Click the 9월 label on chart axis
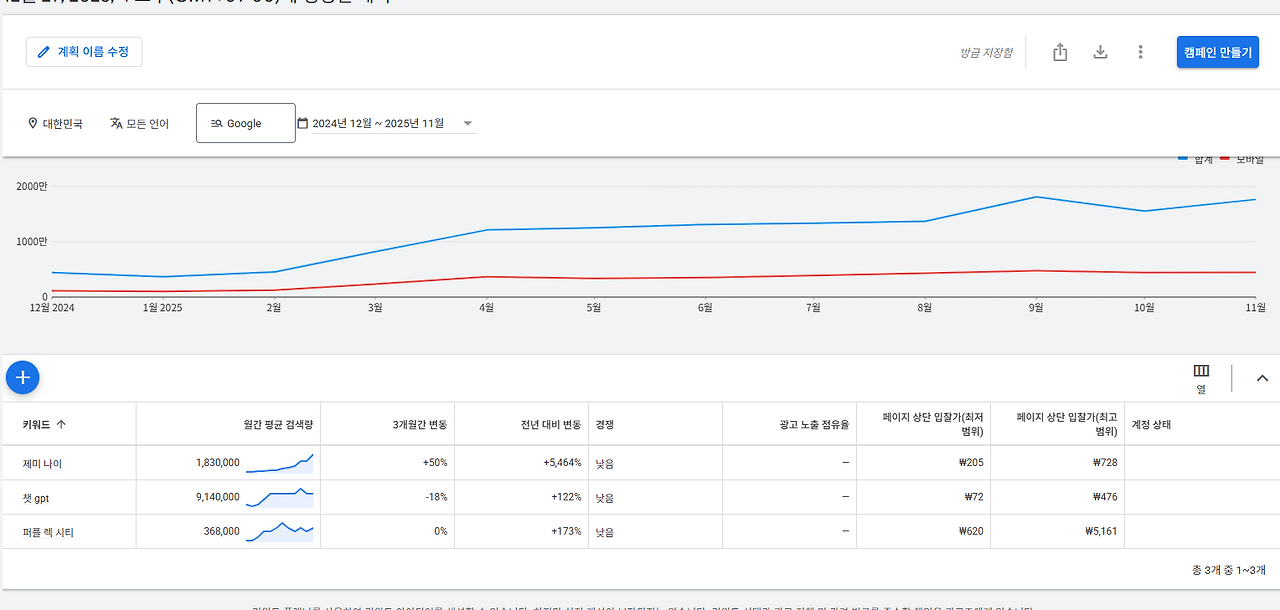Image resolution: width=1280 pixels, height=610 pixels. 1035,308
